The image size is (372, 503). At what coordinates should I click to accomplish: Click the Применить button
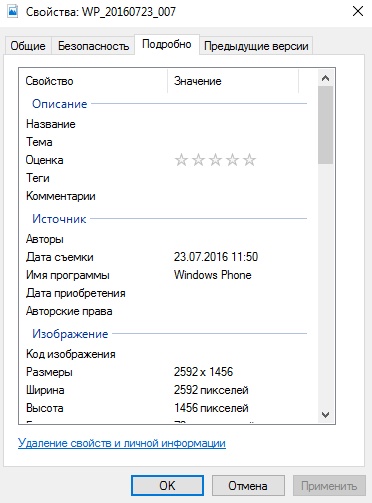click(329, 486)
